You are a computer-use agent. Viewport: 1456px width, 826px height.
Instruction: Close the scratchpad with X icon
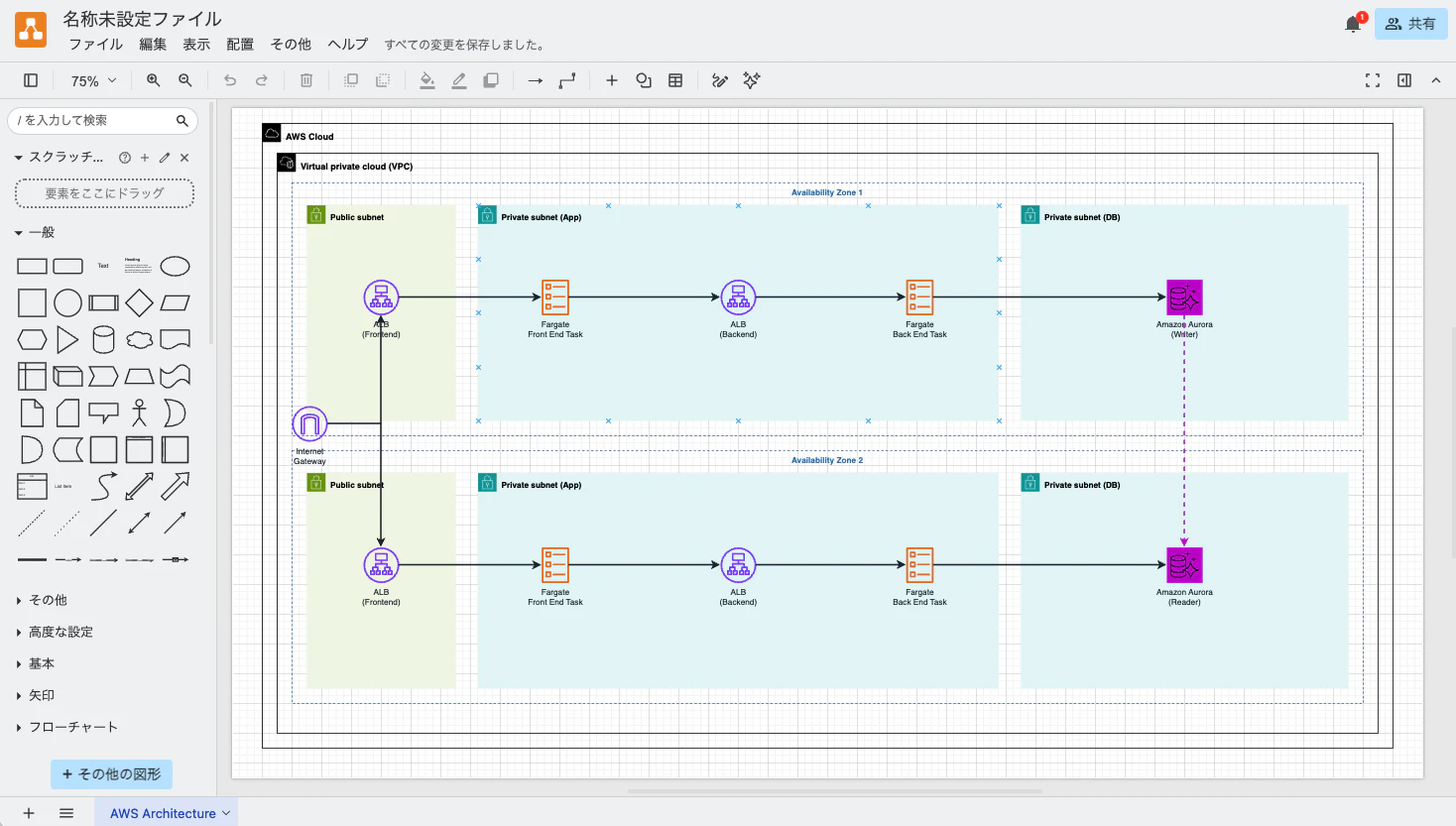tap(184, 158)
